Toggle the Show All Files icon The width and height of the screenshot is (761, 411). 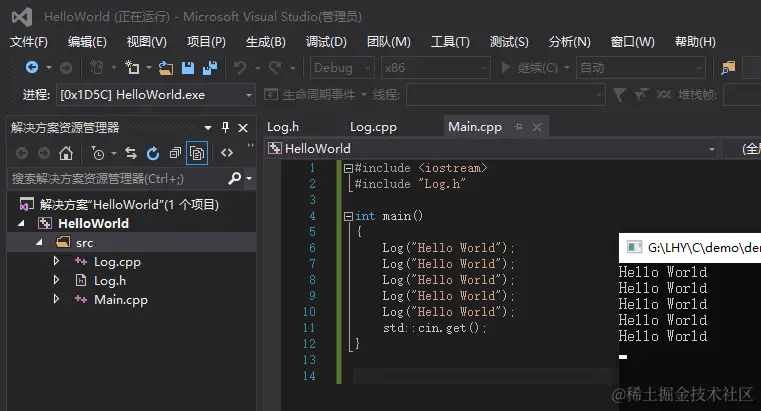[x=197, y=153]
